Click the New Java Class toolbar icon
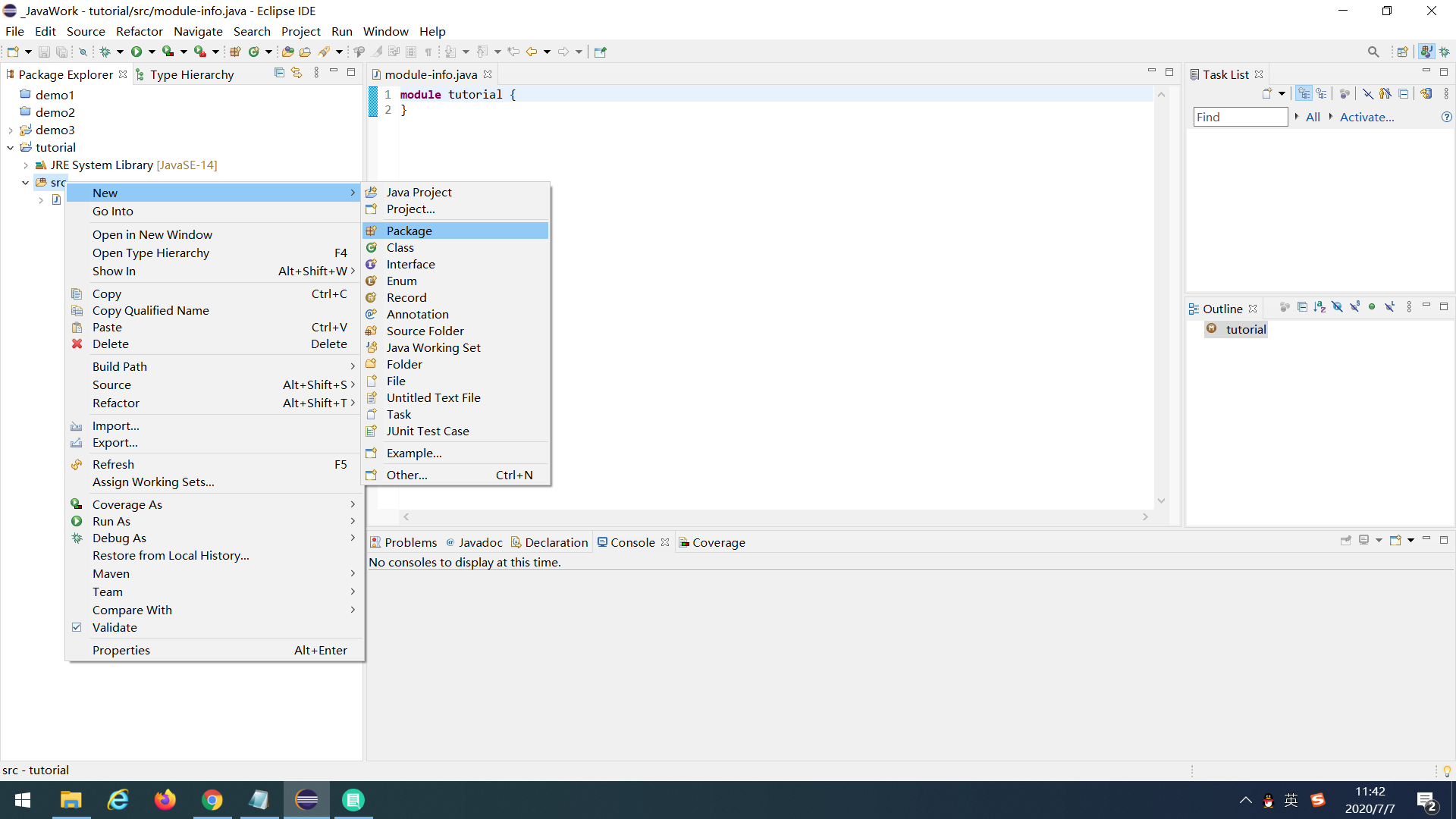 pos(254,52)
